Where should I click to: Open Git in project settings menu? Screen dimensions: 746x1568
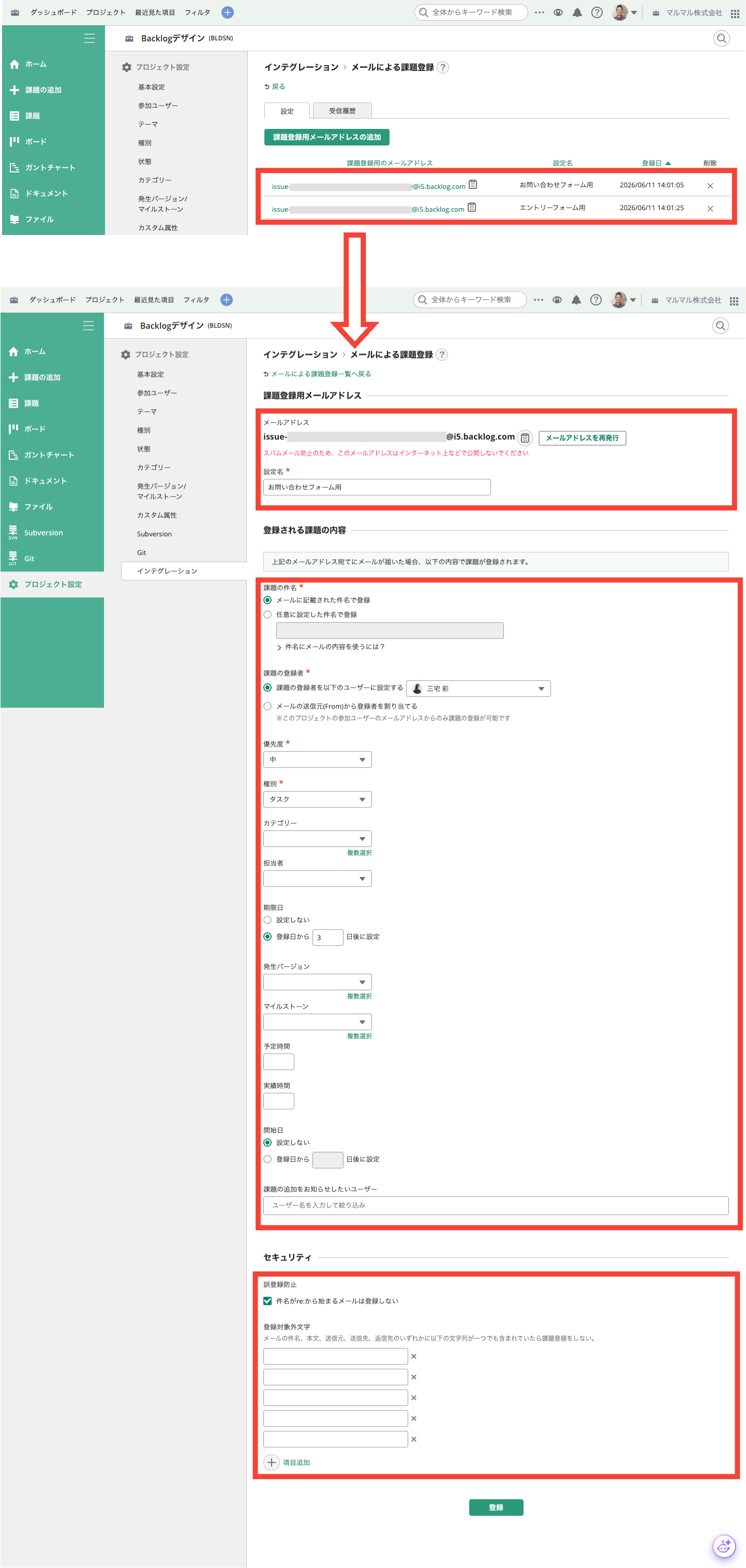pyautogui.click(x=142, y=553)
